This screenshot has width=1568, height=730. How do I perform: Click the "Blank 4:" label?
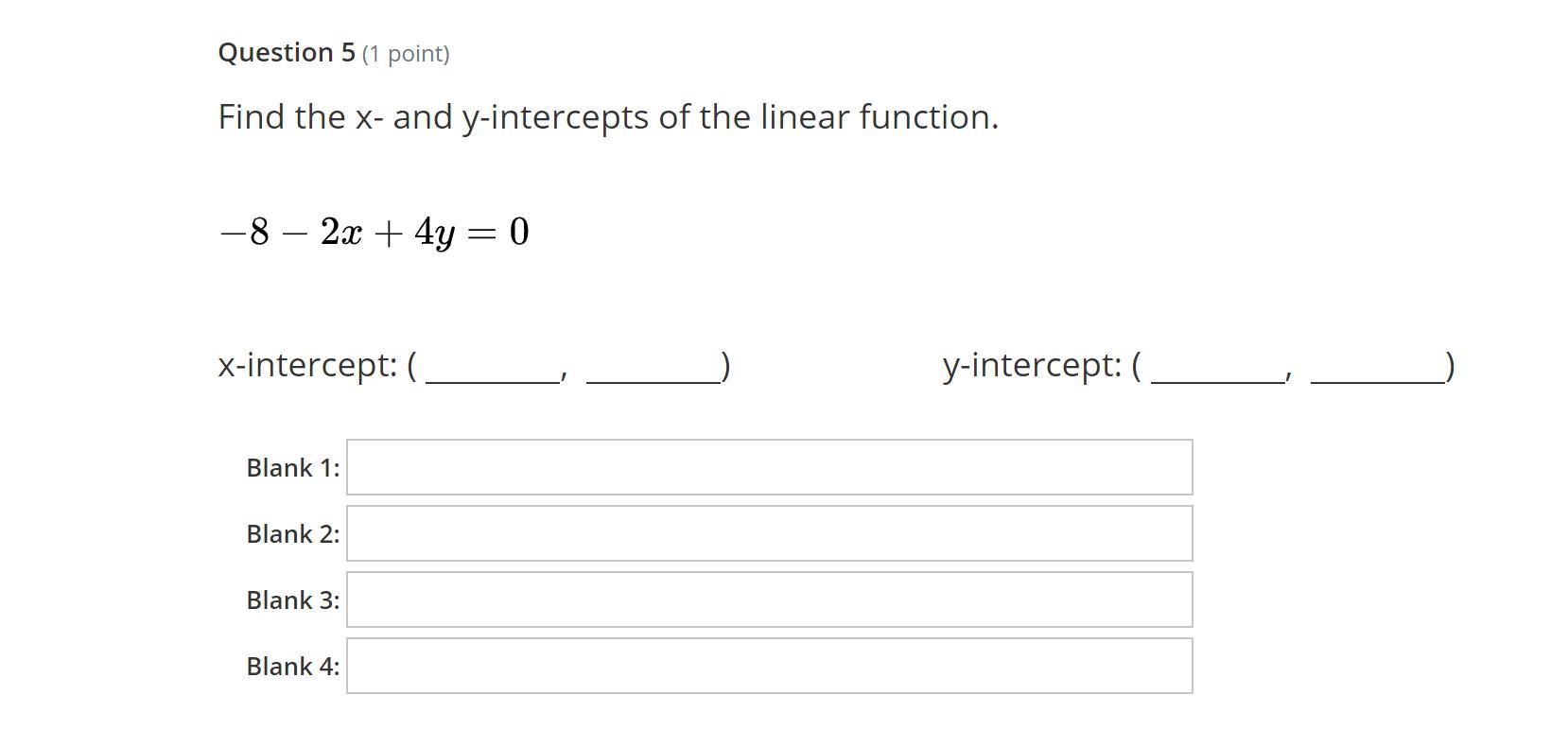click(293, 667)
